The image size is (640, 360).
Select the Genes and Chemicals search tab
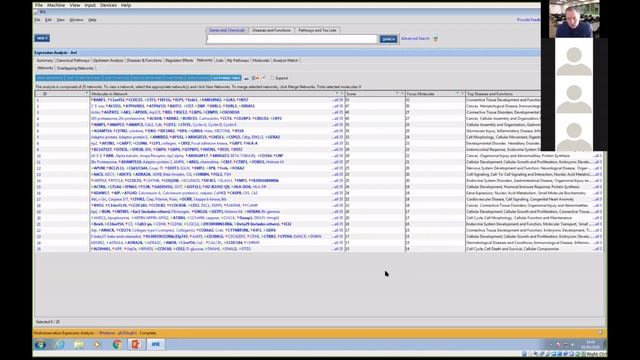coord(227,30)
